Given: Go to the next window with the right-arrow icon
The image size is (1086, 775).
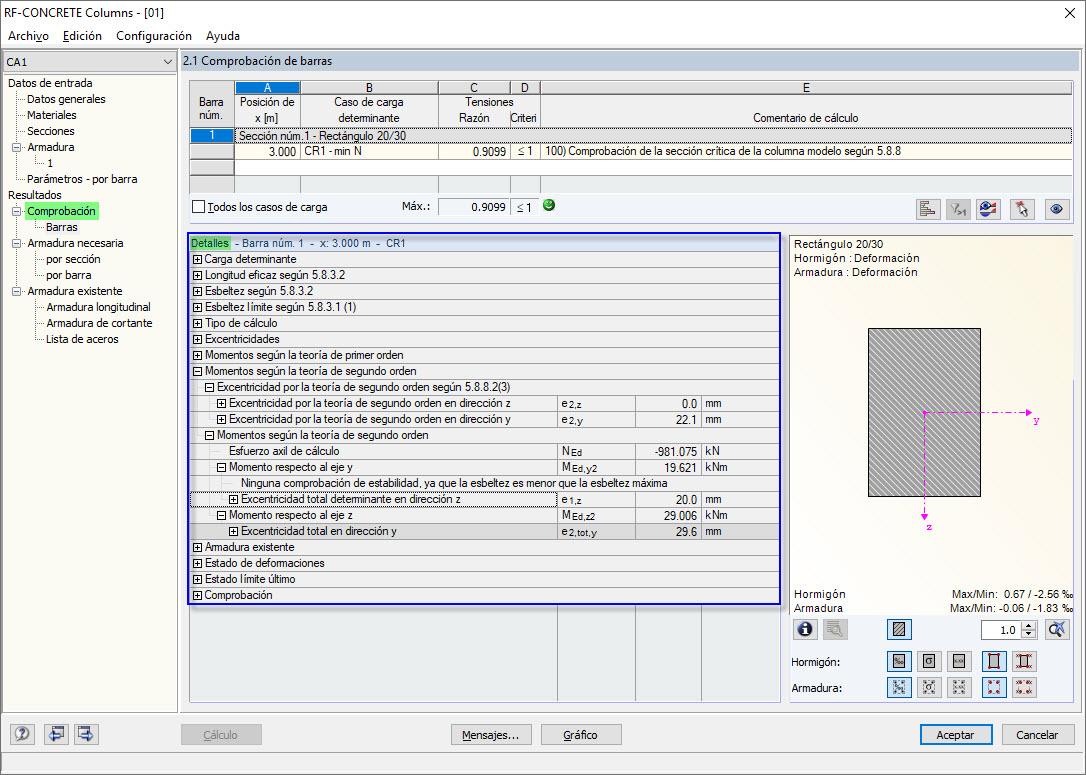Looking at the screenshot, I should [86, 734].
